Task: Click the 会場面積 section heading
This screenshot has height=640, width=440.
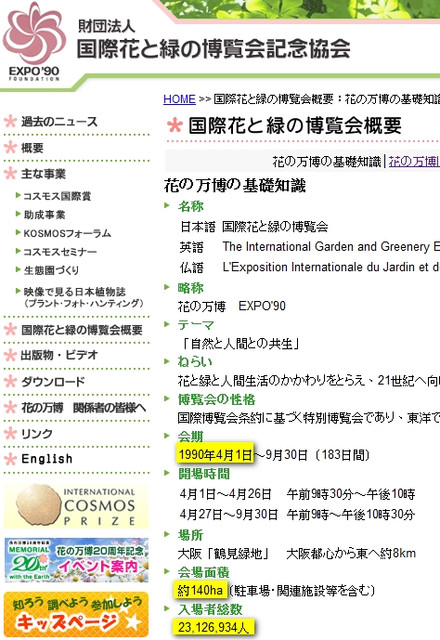Action: (x=203, y=572)
